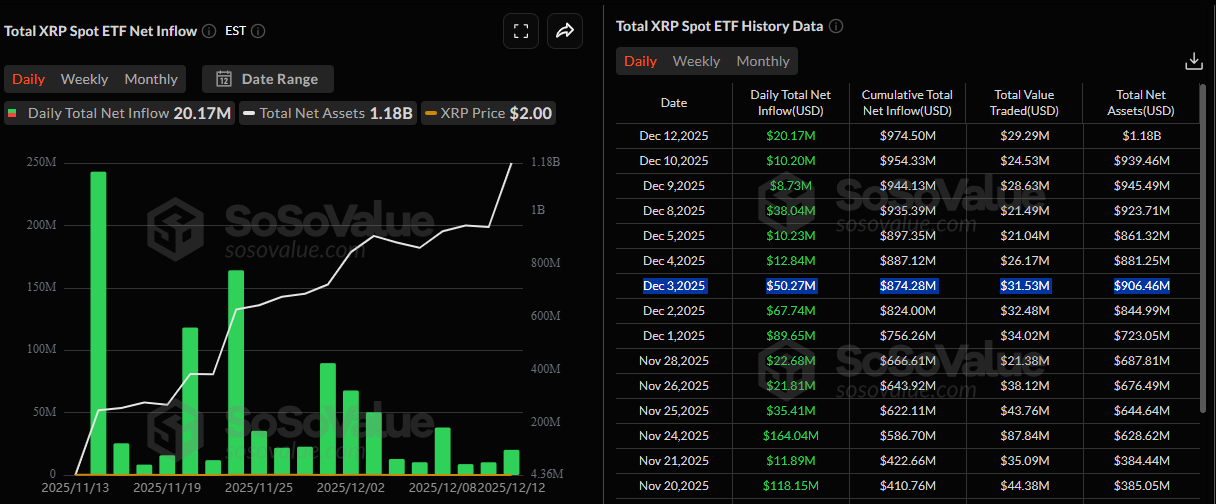The image size is (1216, 504).
Task: Click the calendar icon in Date Range
Action: click(x=224, y=79)
